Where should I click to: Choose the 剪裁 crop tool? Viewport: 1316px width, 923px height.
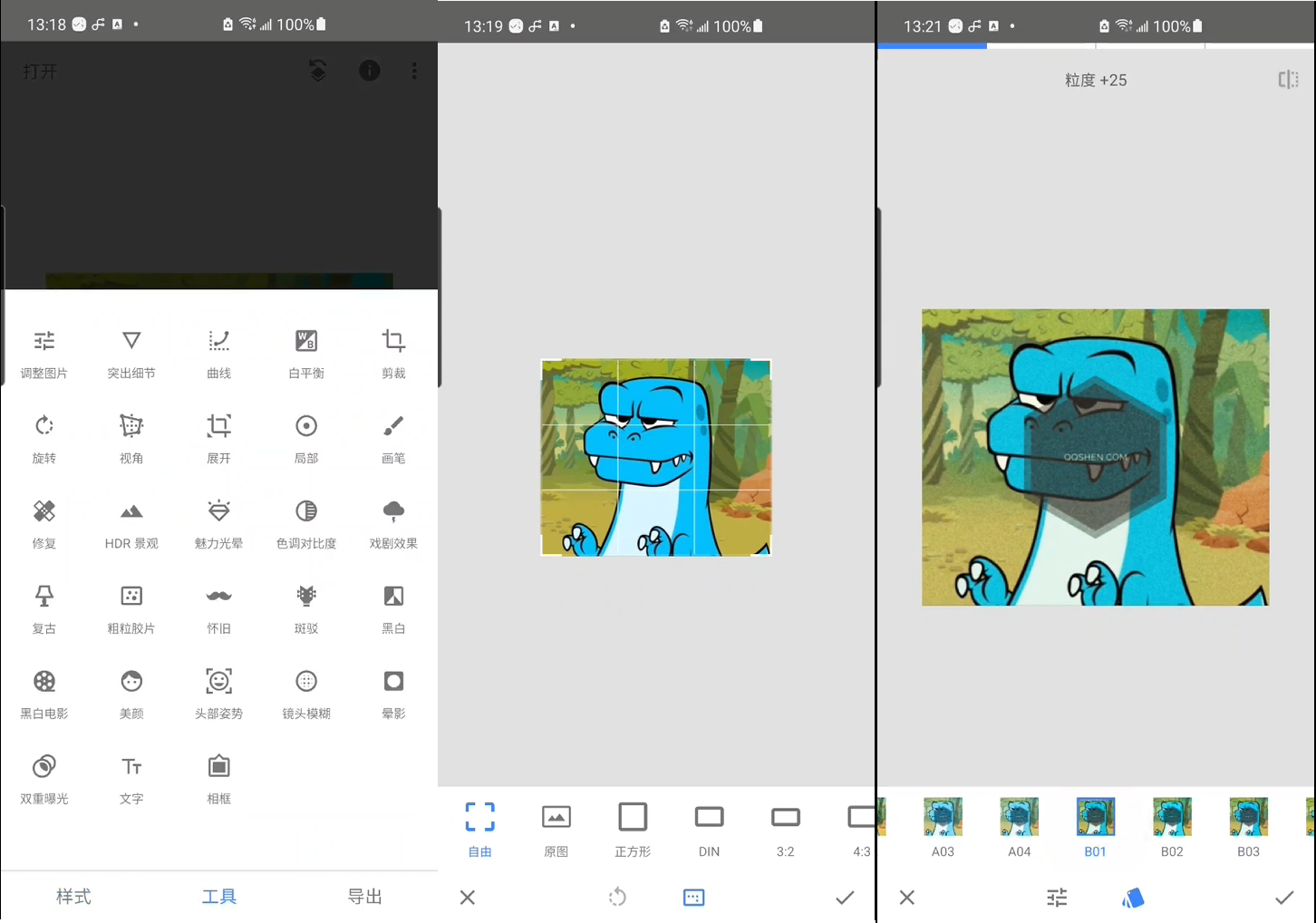point(393,354)
